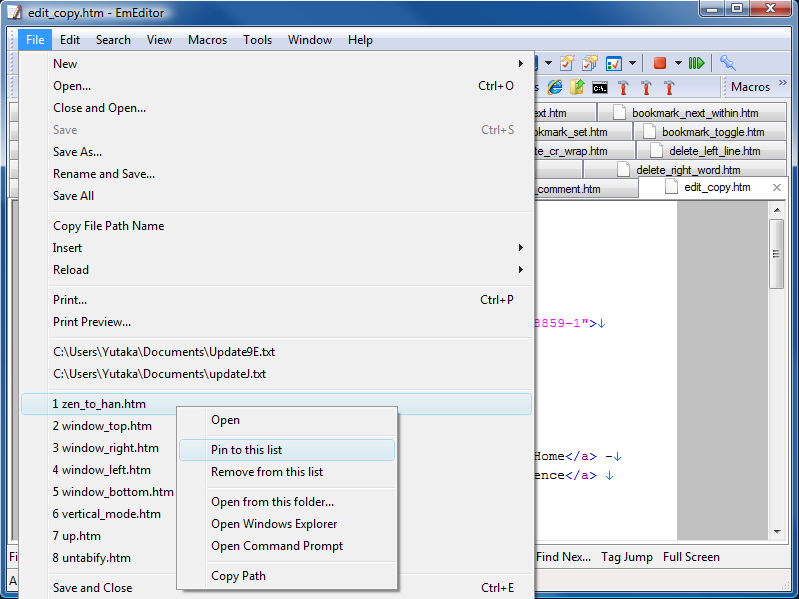Viewport: 799px width, 599px height.
Task: Click the folder with green arrow icon
Action: pos(577,87)
